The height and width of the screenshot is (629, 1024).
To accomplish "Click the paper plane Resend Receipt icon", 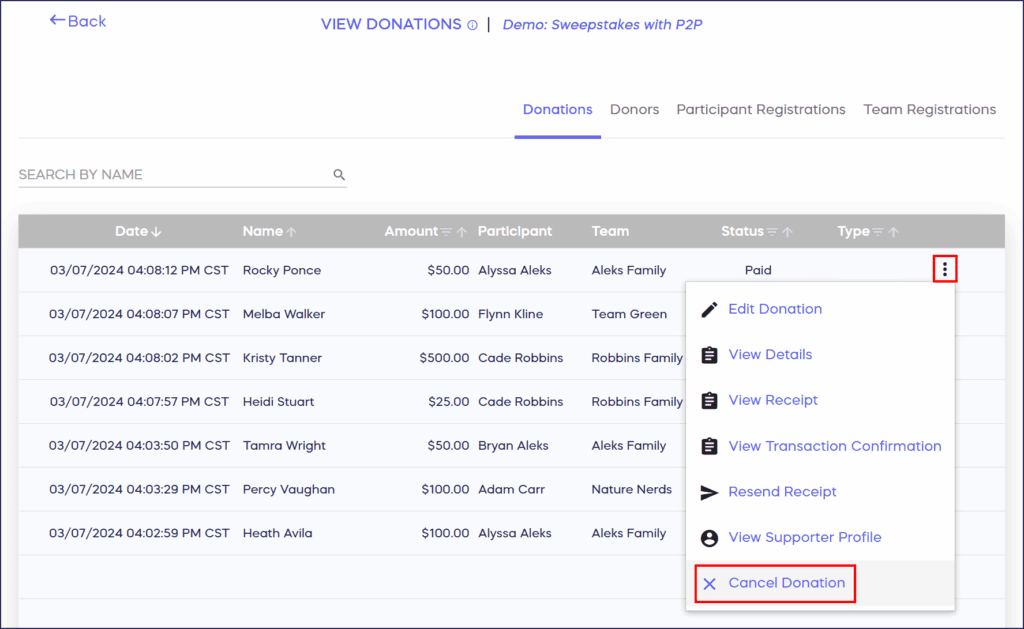I will 709,492.
